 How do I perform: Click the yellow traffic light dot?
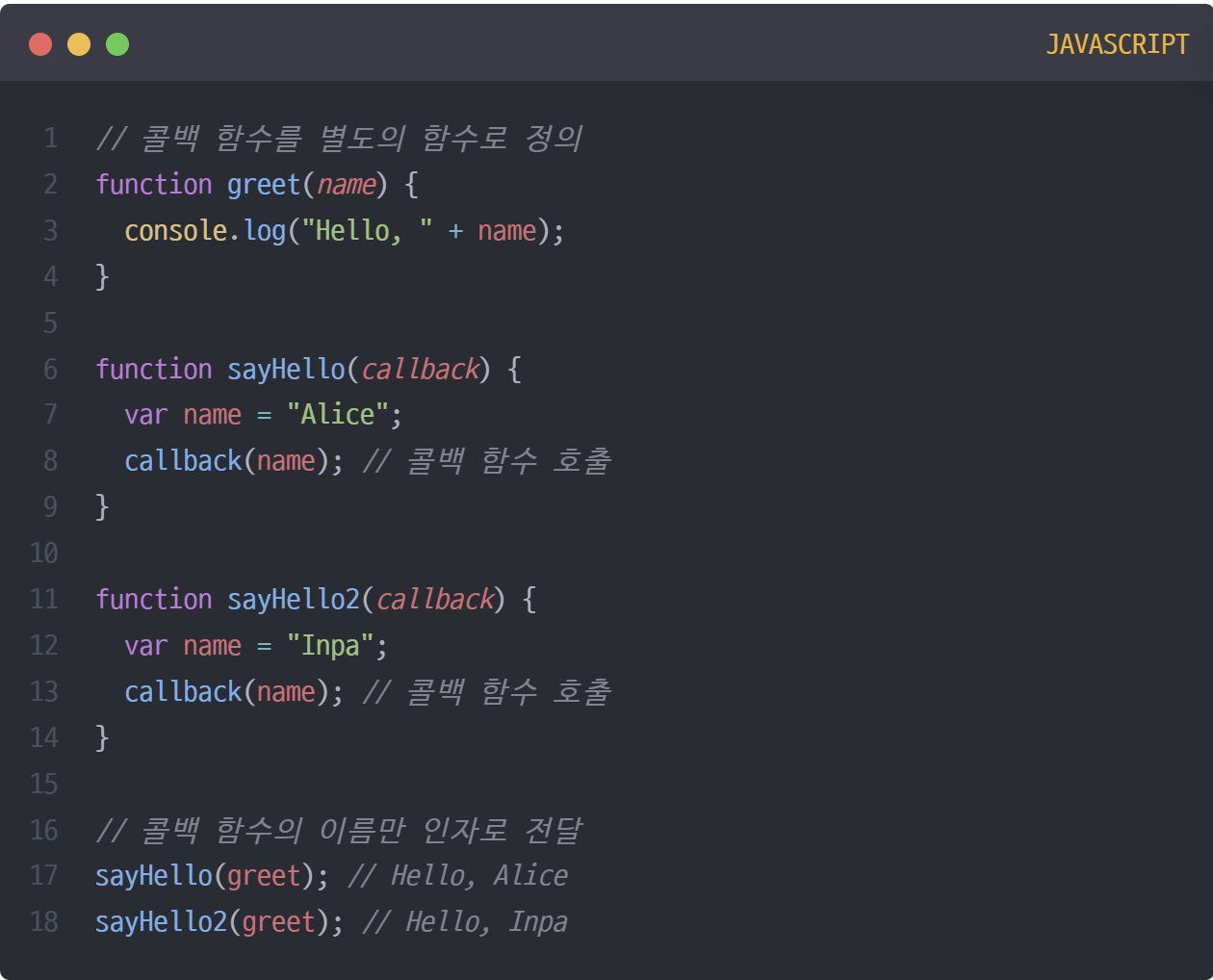(x=79, y=44)
